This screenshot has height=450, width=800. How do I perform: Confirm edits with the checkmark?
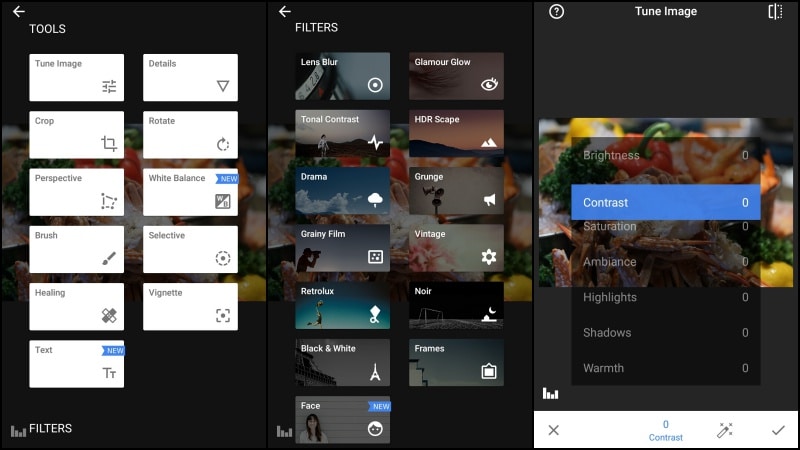(778, 430)
